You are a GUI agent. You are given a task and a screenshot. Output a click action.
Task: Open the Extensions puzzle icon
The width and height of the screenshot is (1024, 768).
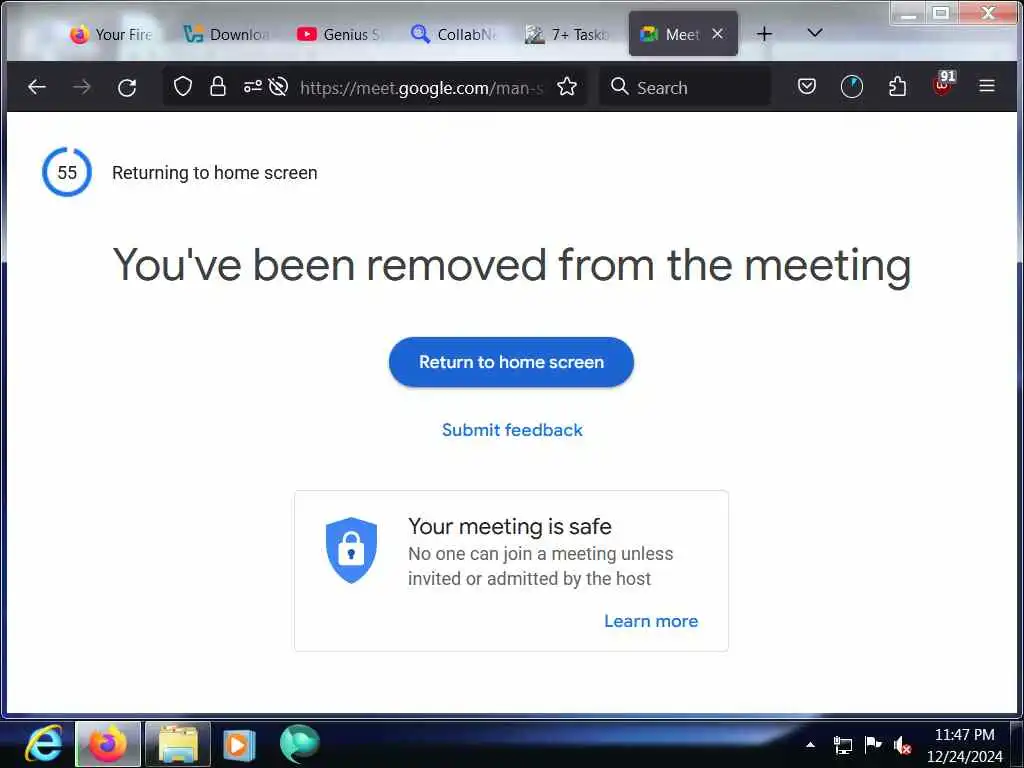click(897, 86)
